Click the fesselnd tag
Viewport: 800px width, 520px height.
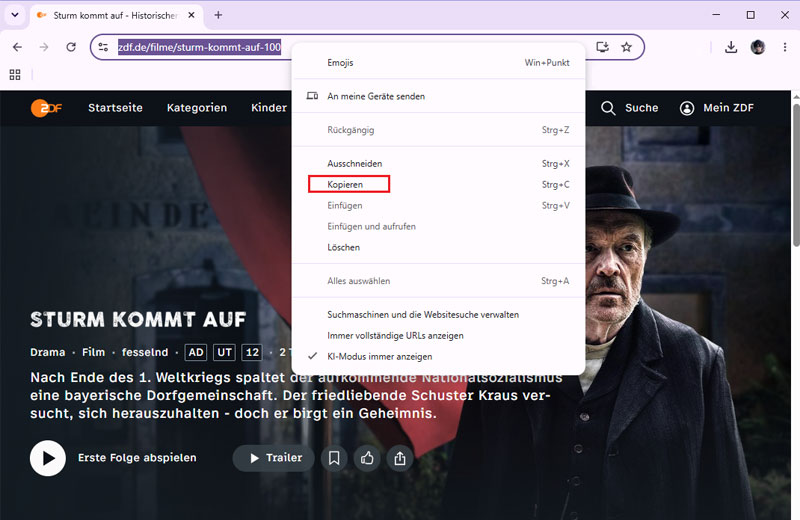click(145, 352)
